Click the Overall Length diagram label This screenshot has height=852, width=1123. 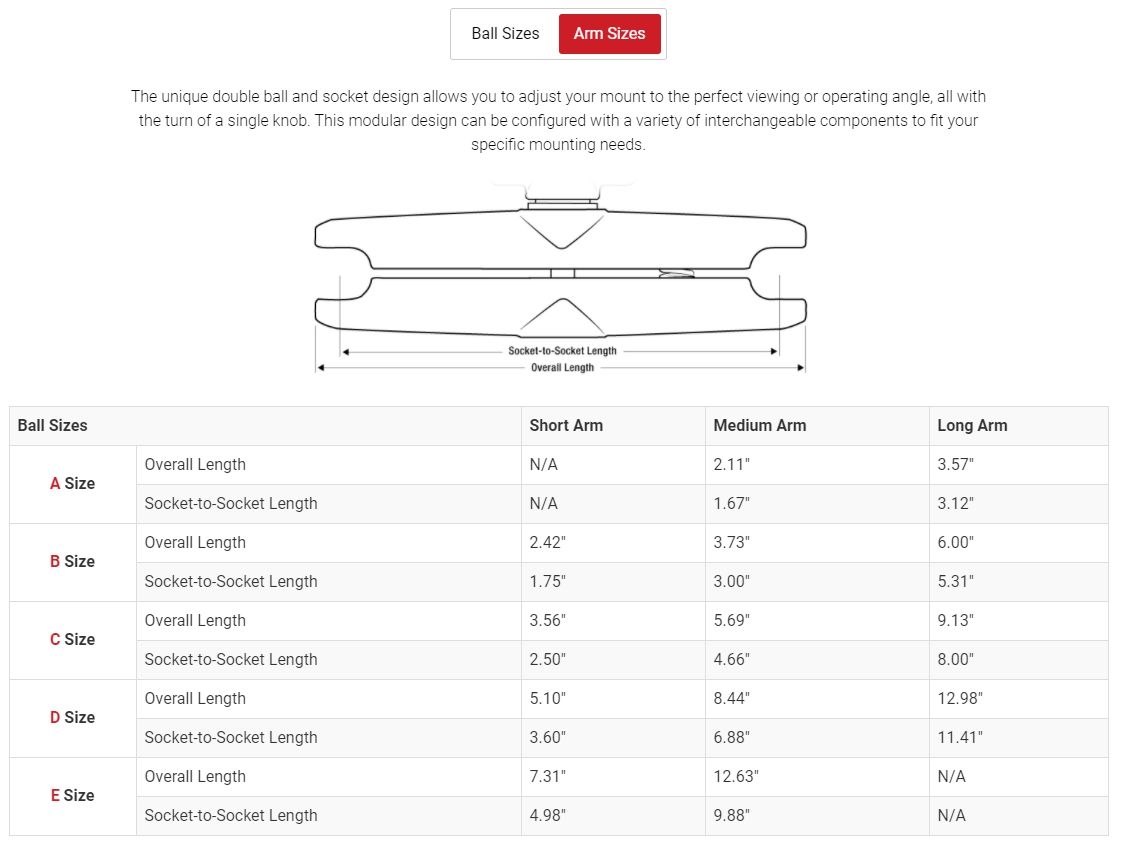tap(562, 367)
